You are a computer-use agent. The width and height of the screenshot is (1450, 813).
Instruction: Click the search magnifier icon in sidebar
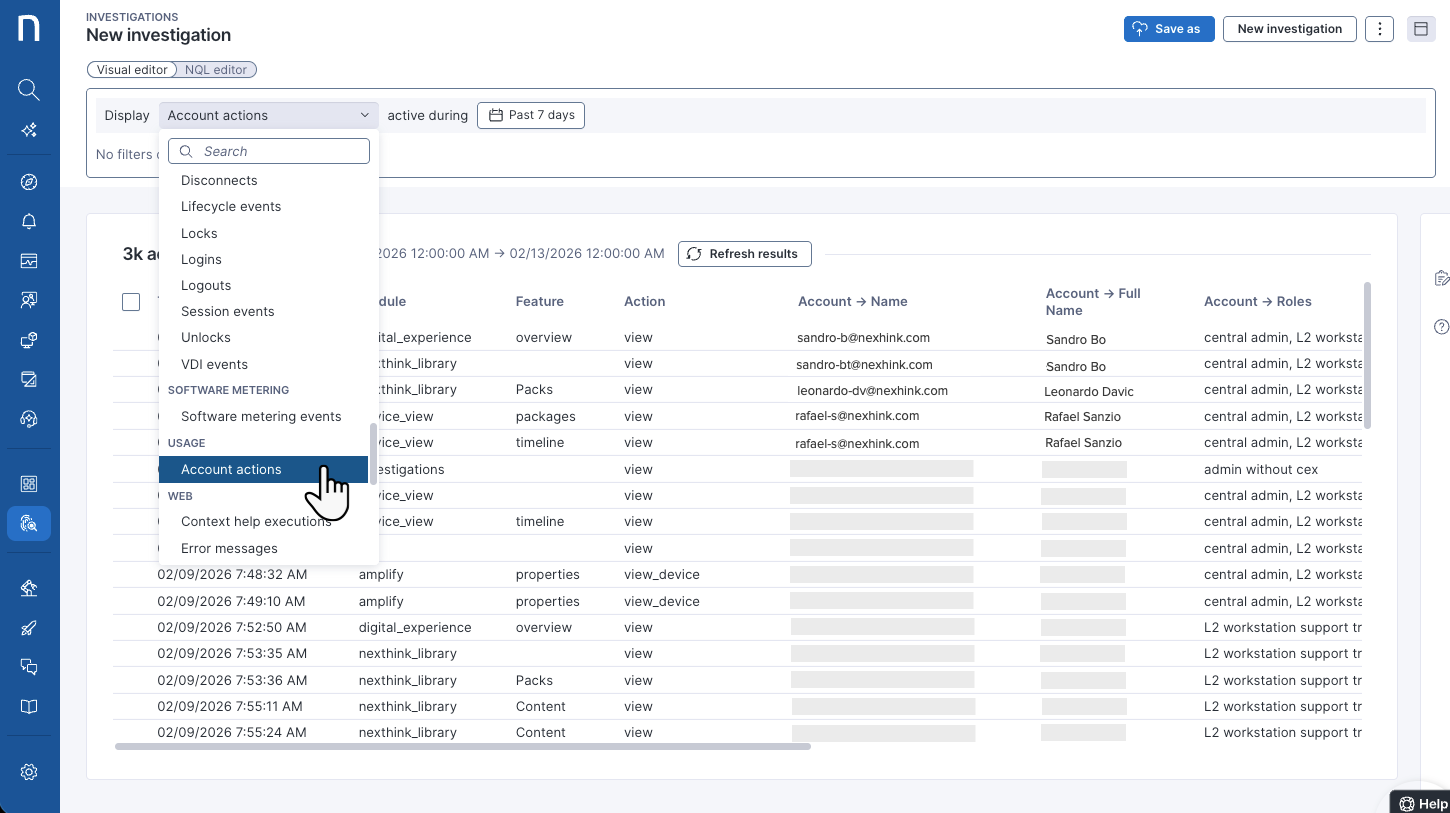[x=29, y=90]
